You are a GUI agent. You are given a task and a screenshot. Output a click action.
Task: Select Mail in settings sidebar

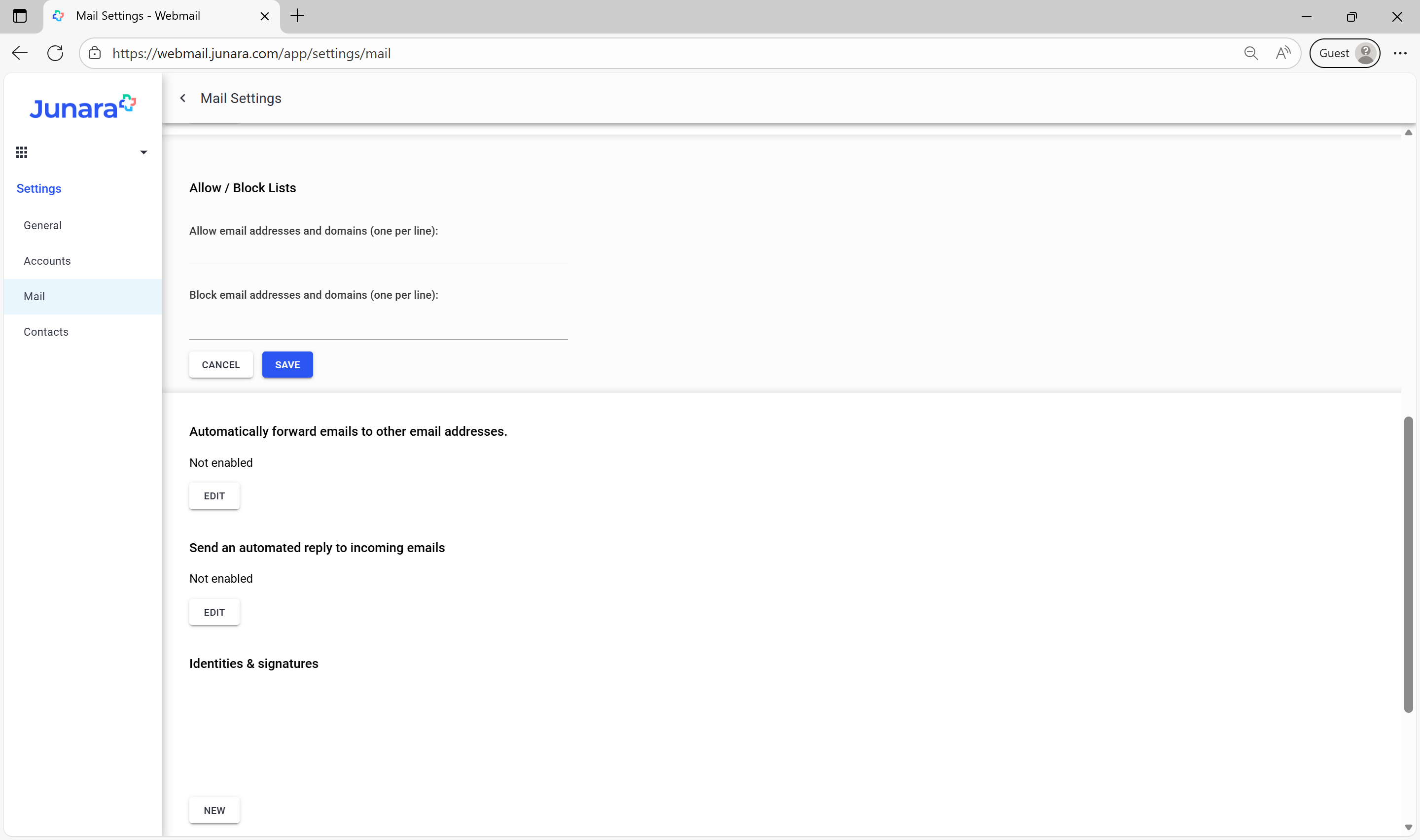[83, 297]
